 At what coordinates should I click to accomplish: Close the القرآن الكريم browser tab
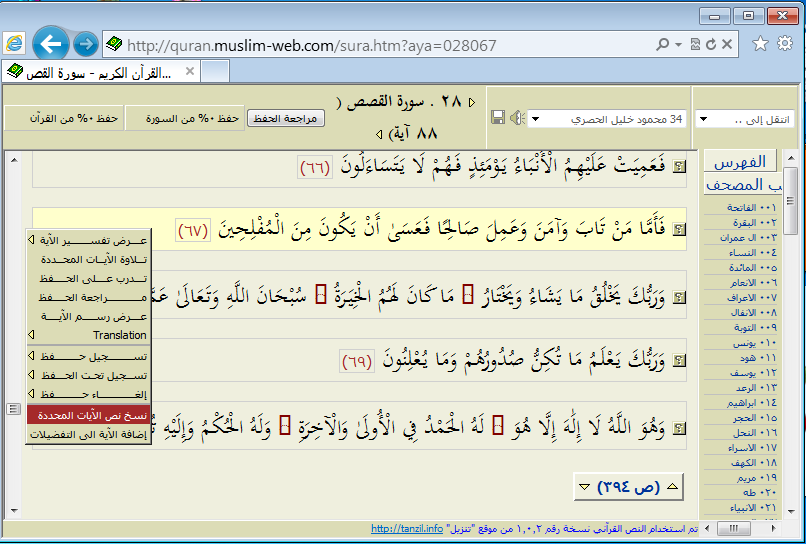click(190, 71)
